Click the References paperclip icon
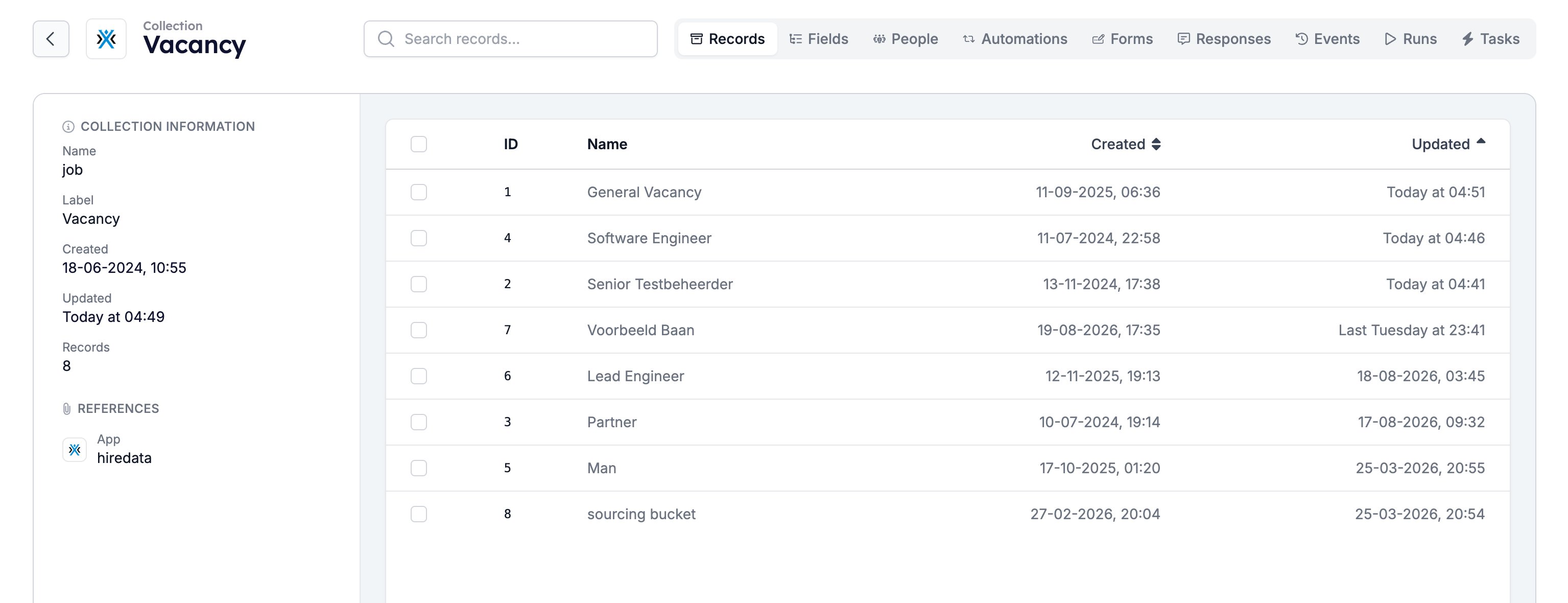This screenshot has width=1568, height=603. pos(67,409)
